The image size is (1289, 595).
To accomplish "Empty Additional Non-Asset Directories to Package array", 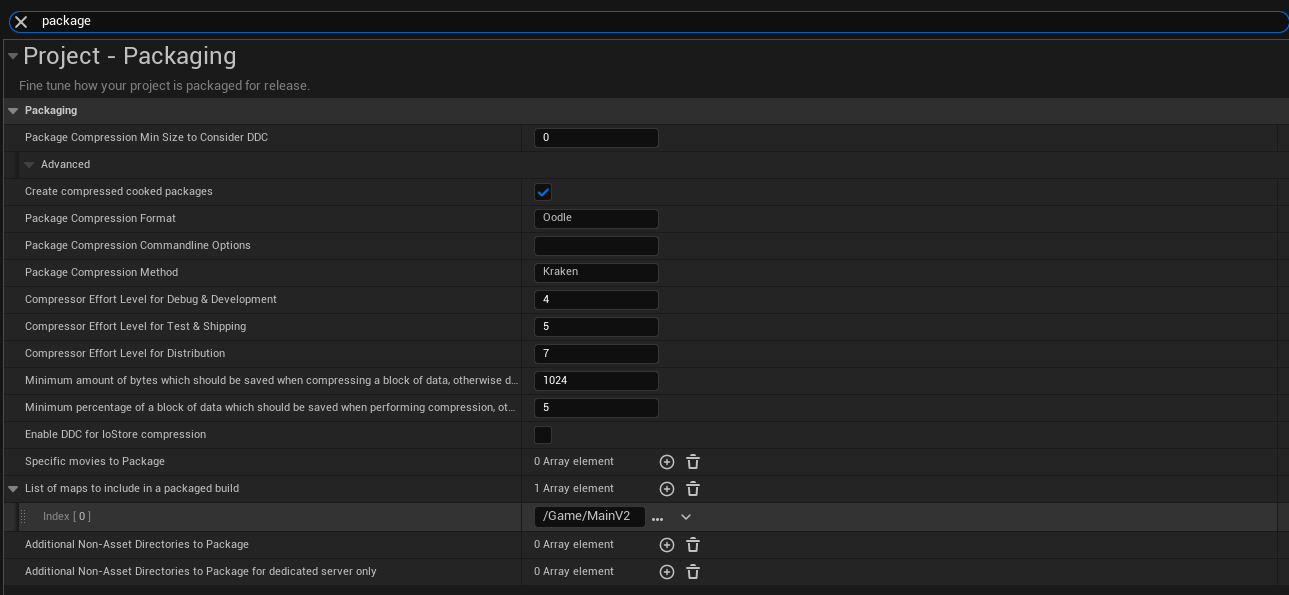I will coord(693,545).
